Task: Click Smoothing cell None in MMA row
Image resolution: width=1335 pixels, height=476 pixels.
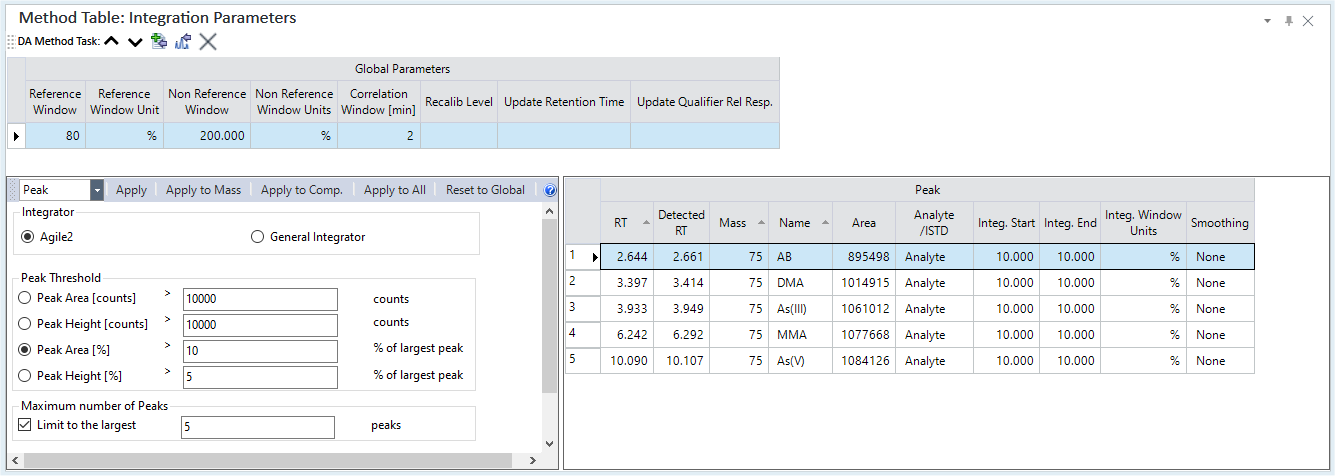Action: click(1220, 335)
